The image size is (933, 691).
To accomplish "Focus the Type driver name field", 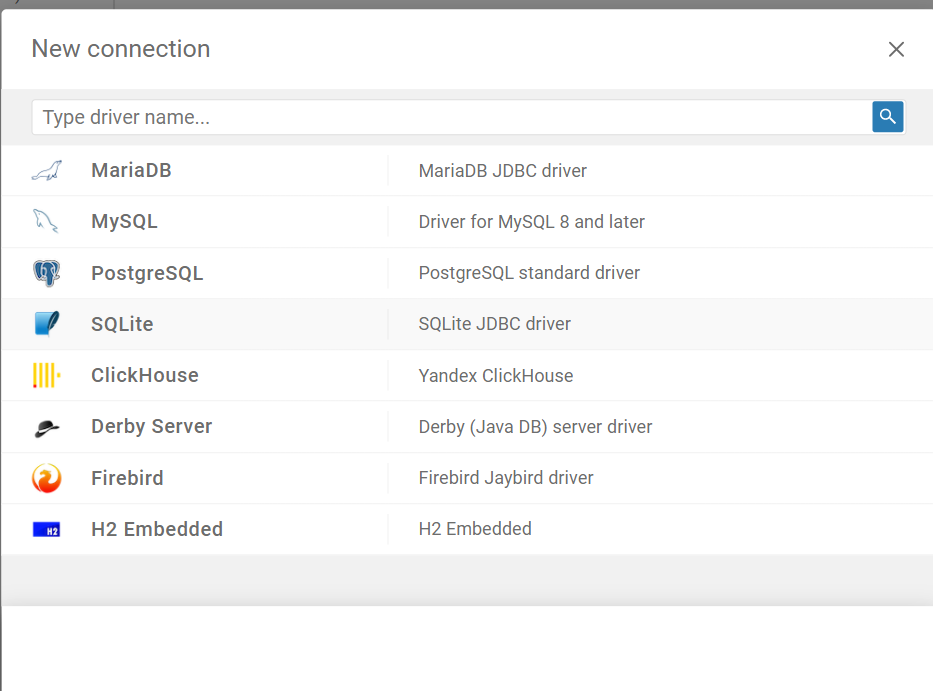I will (452, 117).
